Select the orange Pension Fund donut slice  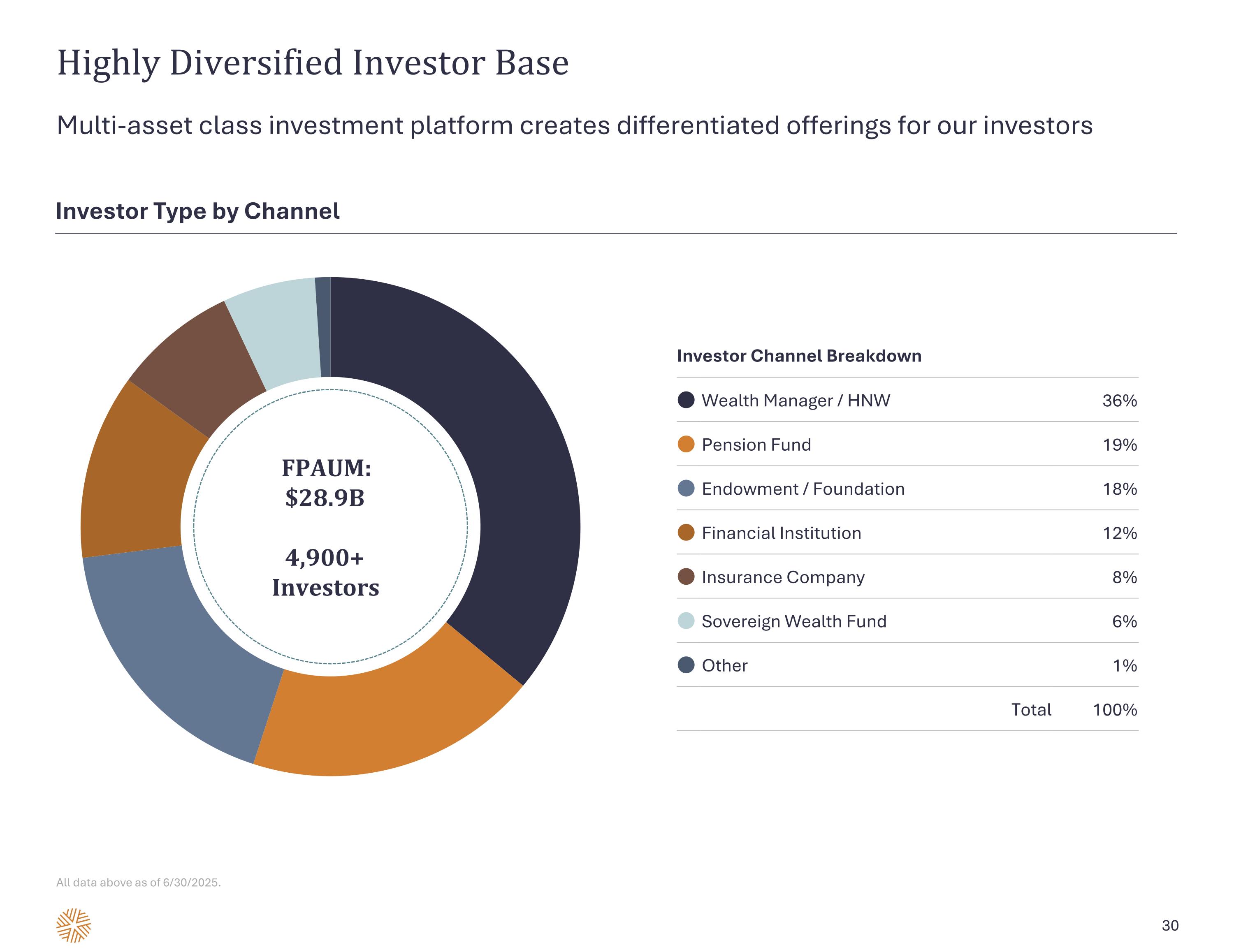click(x=384, y=718)
